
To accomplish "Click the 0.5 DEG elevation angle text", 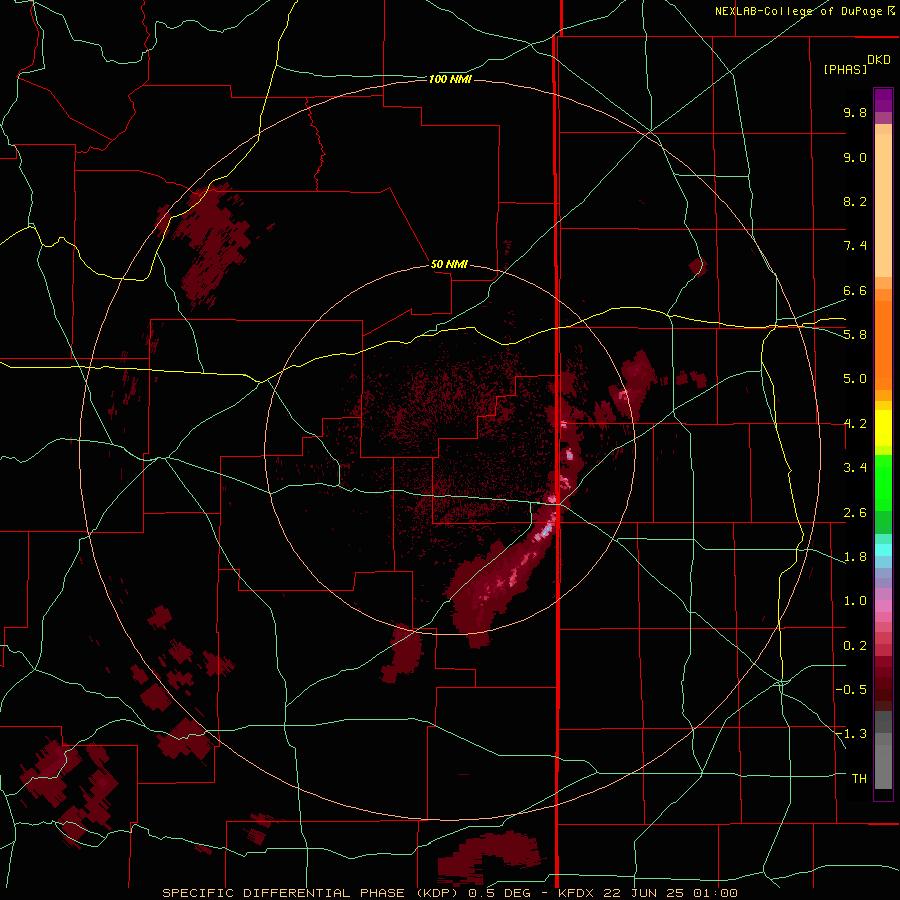I will (x=498, y=893).
